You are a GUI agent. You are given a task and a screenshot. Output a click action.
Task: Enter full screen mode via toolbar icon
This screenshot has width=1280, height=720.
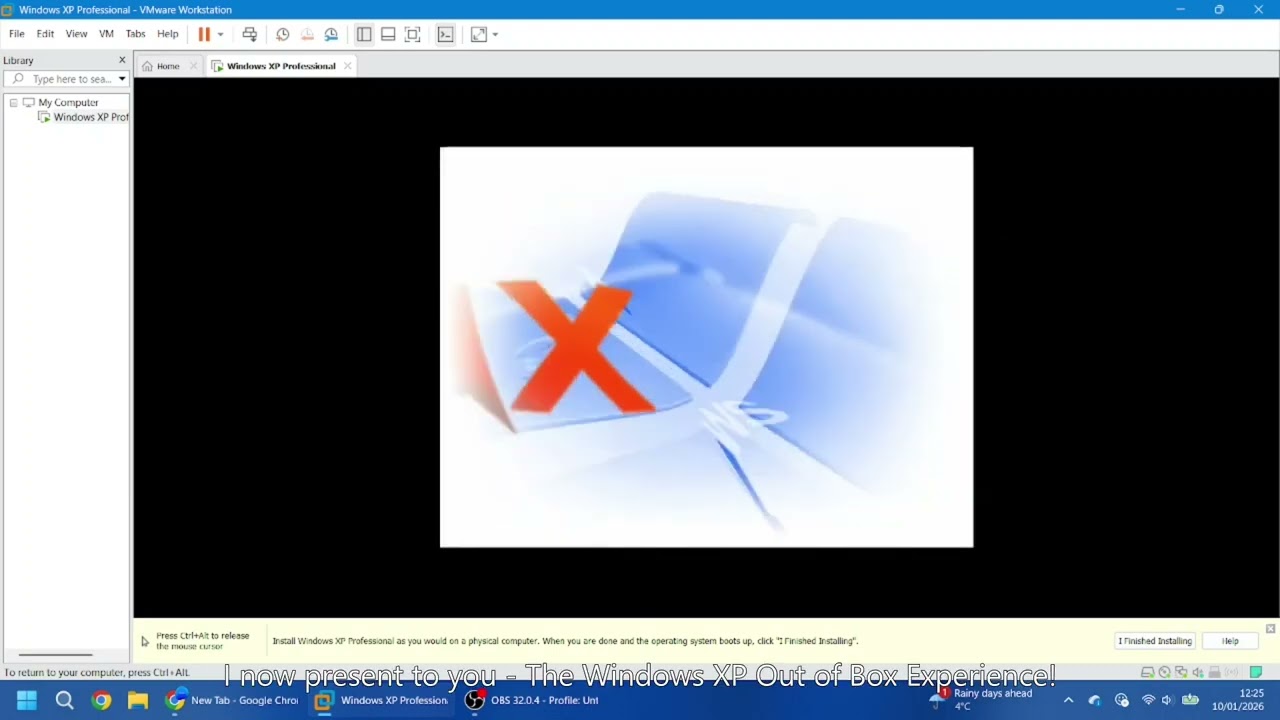click(x=412, y=34)
